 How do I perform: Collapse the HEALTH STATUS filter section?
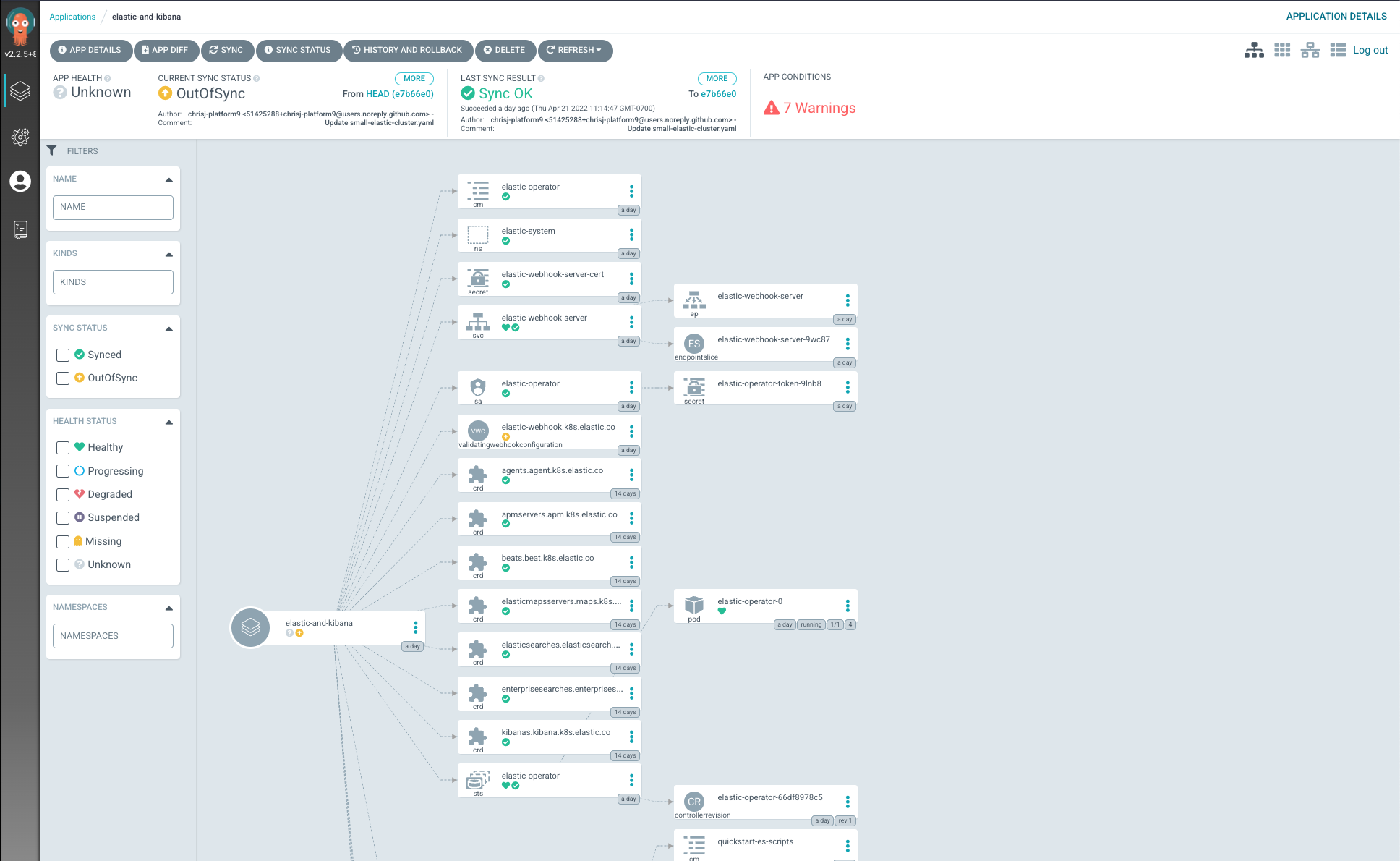(169, 423)
